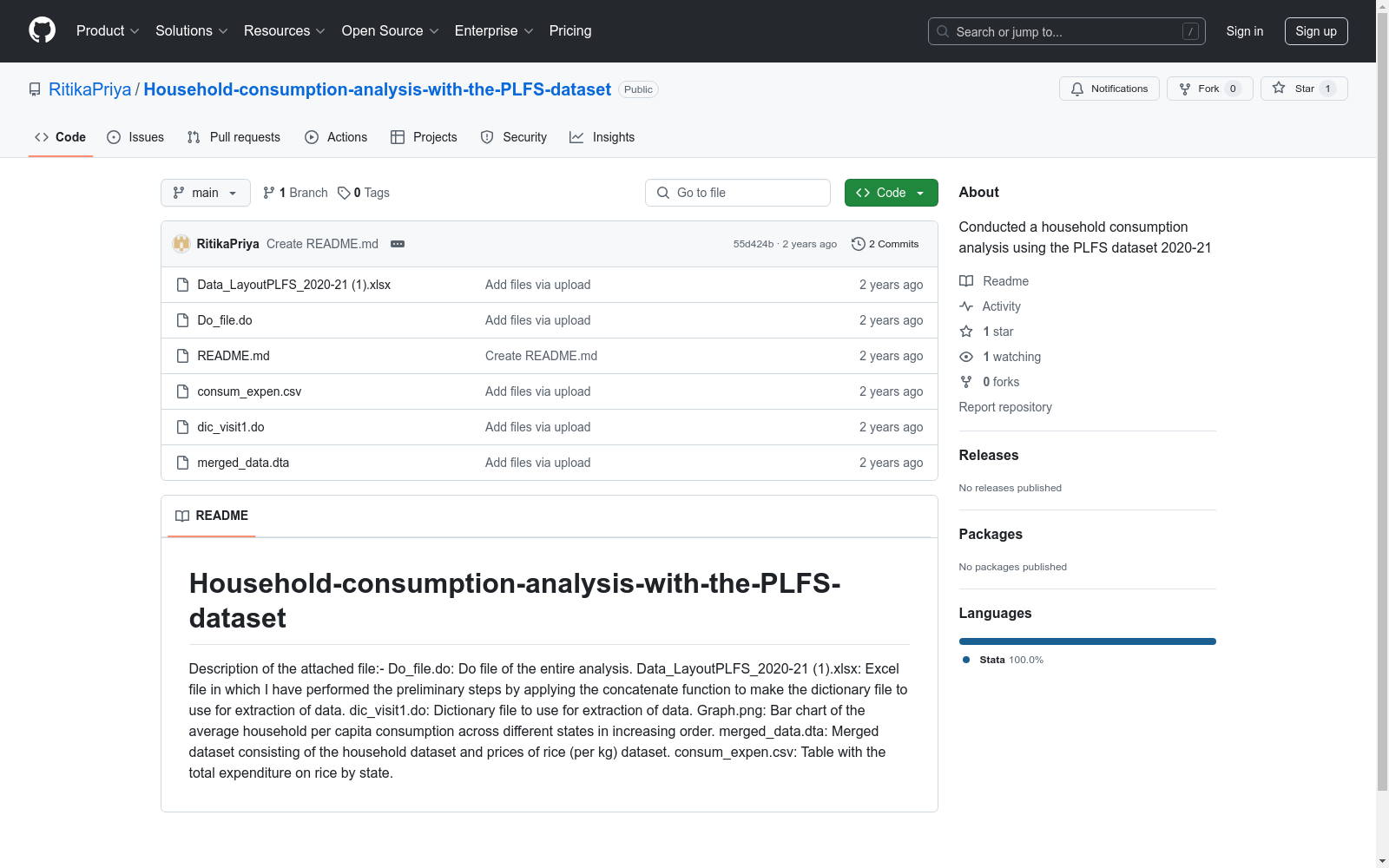Focus the Go to file input

tap(738, 193)
